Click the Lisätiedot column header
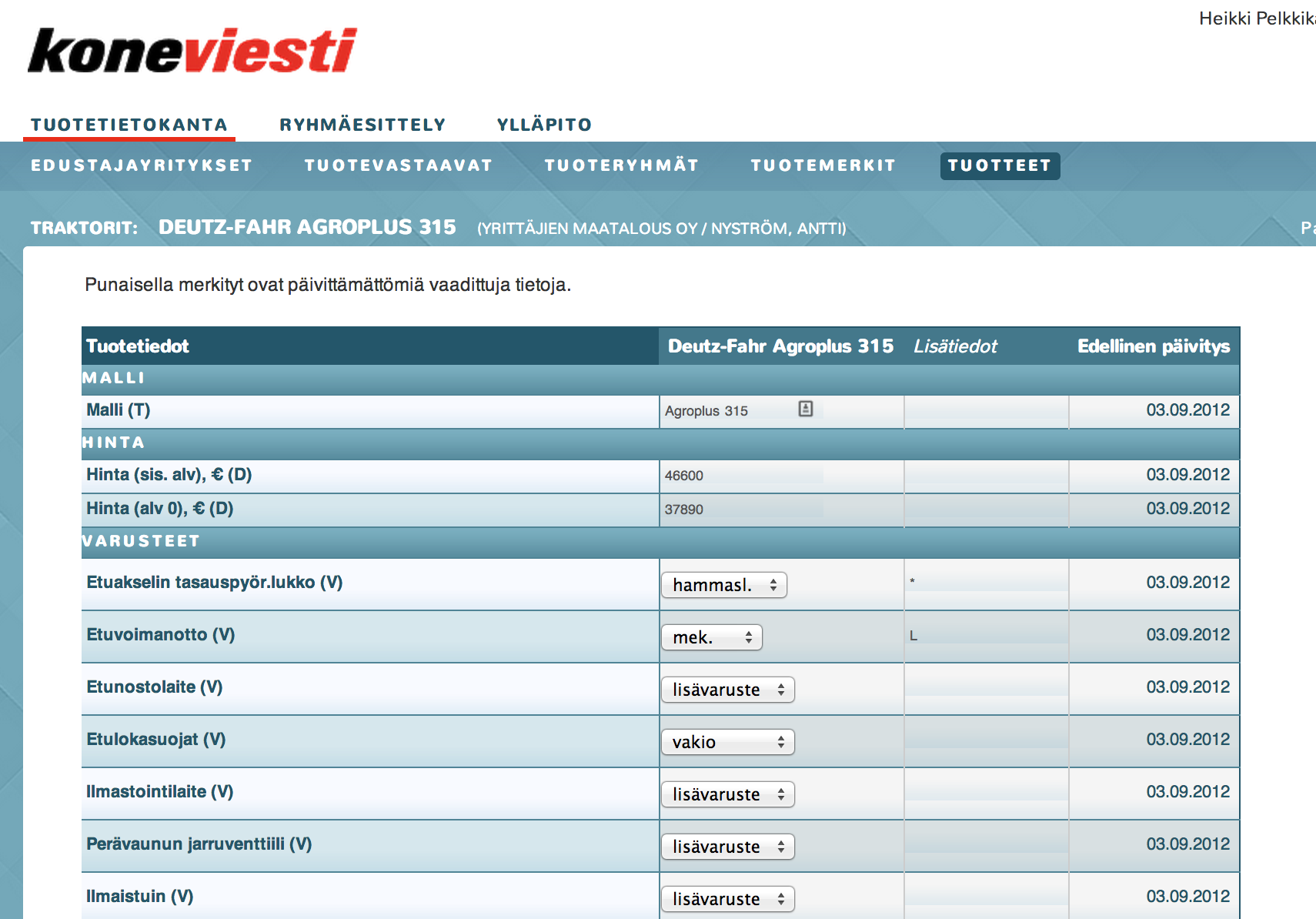Screen dimensions: 1316x919 pos(955,346)
